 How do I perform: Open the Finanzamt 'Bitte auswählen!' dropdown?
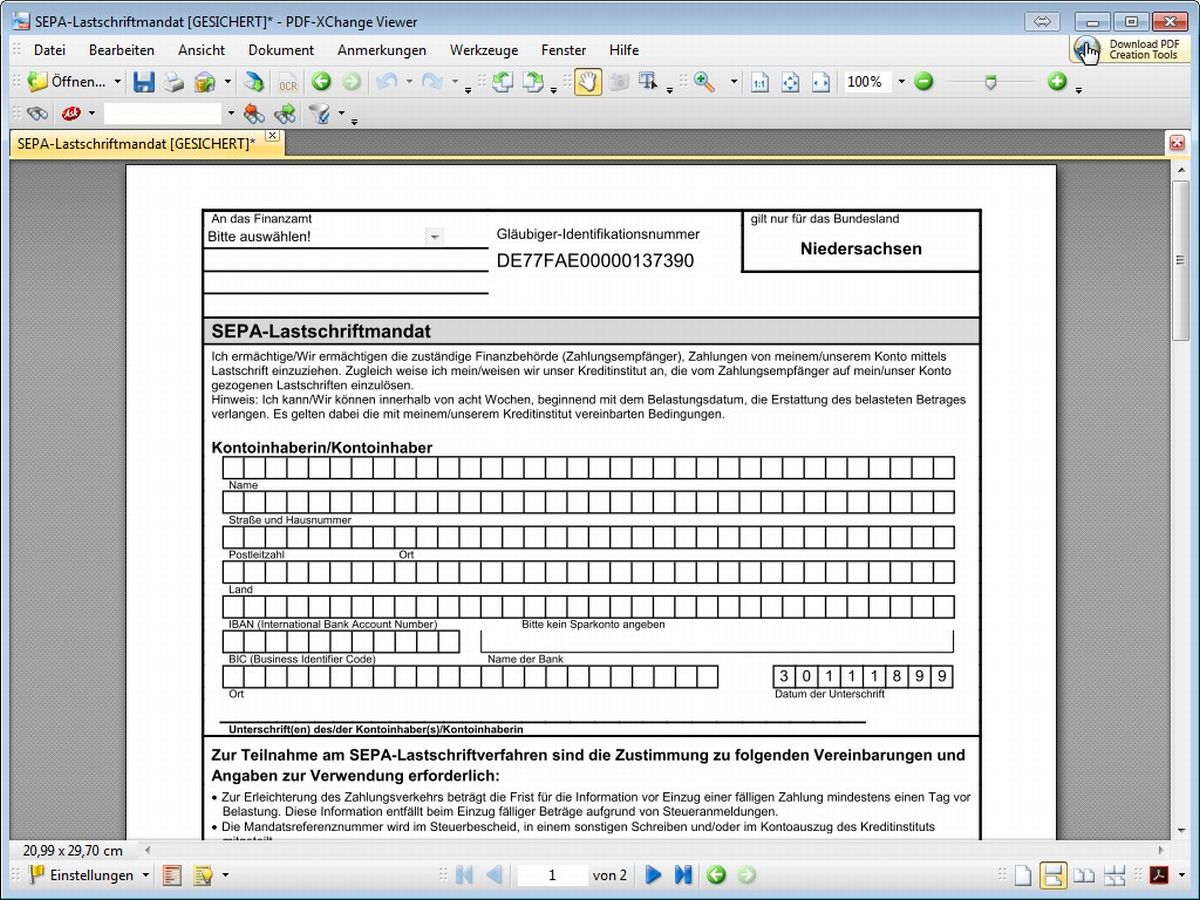point(434,237)
